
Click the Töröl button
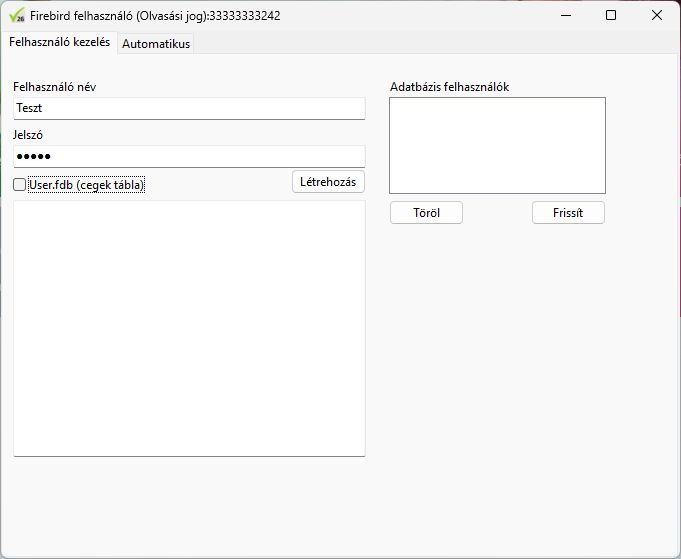pyautogui.click(x=426, y=213)
